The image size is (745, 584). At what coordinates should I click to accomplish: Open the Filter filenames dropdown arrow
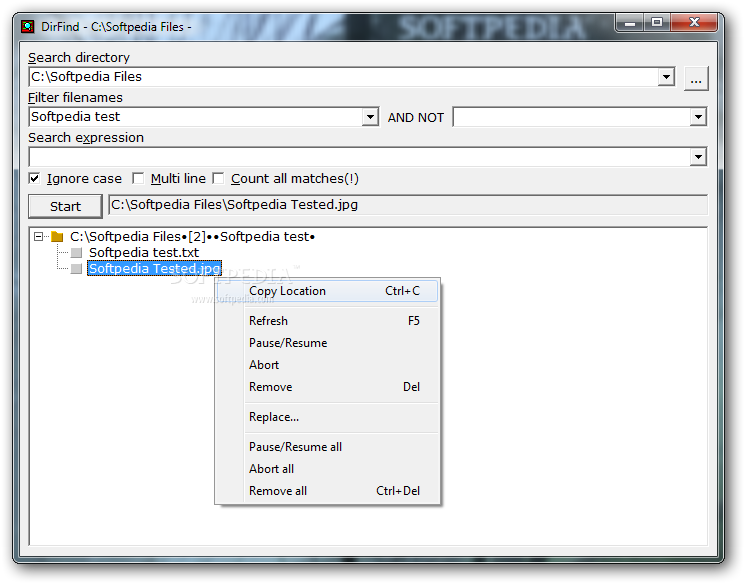(370, 117)
